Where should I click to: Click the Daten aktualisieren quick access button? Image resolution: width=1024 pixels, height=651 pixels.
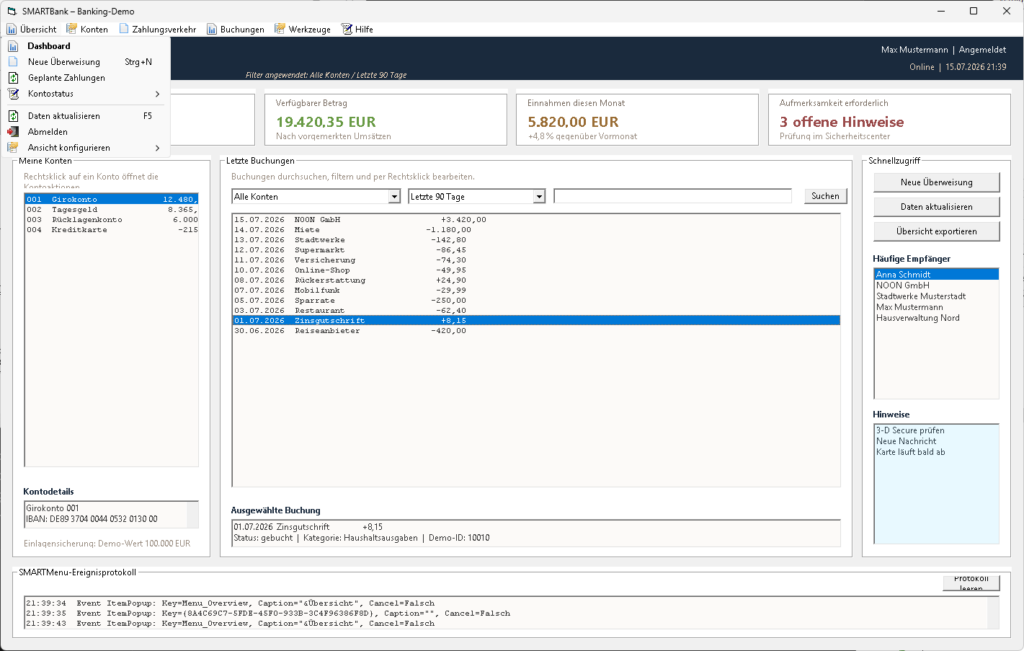pos(936,207)
